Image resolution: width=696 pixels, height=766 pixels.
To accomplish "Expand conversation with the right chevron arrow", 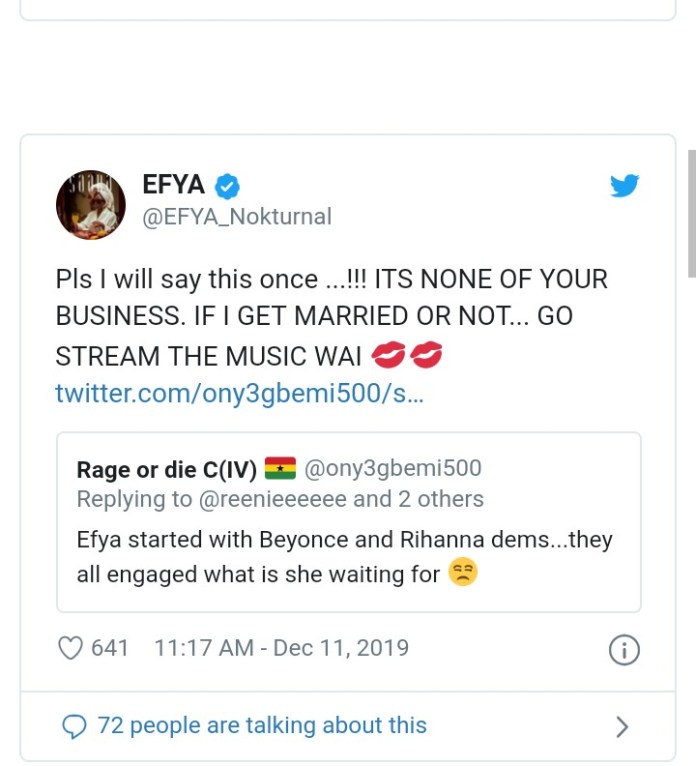I will [x=622, y=727].
